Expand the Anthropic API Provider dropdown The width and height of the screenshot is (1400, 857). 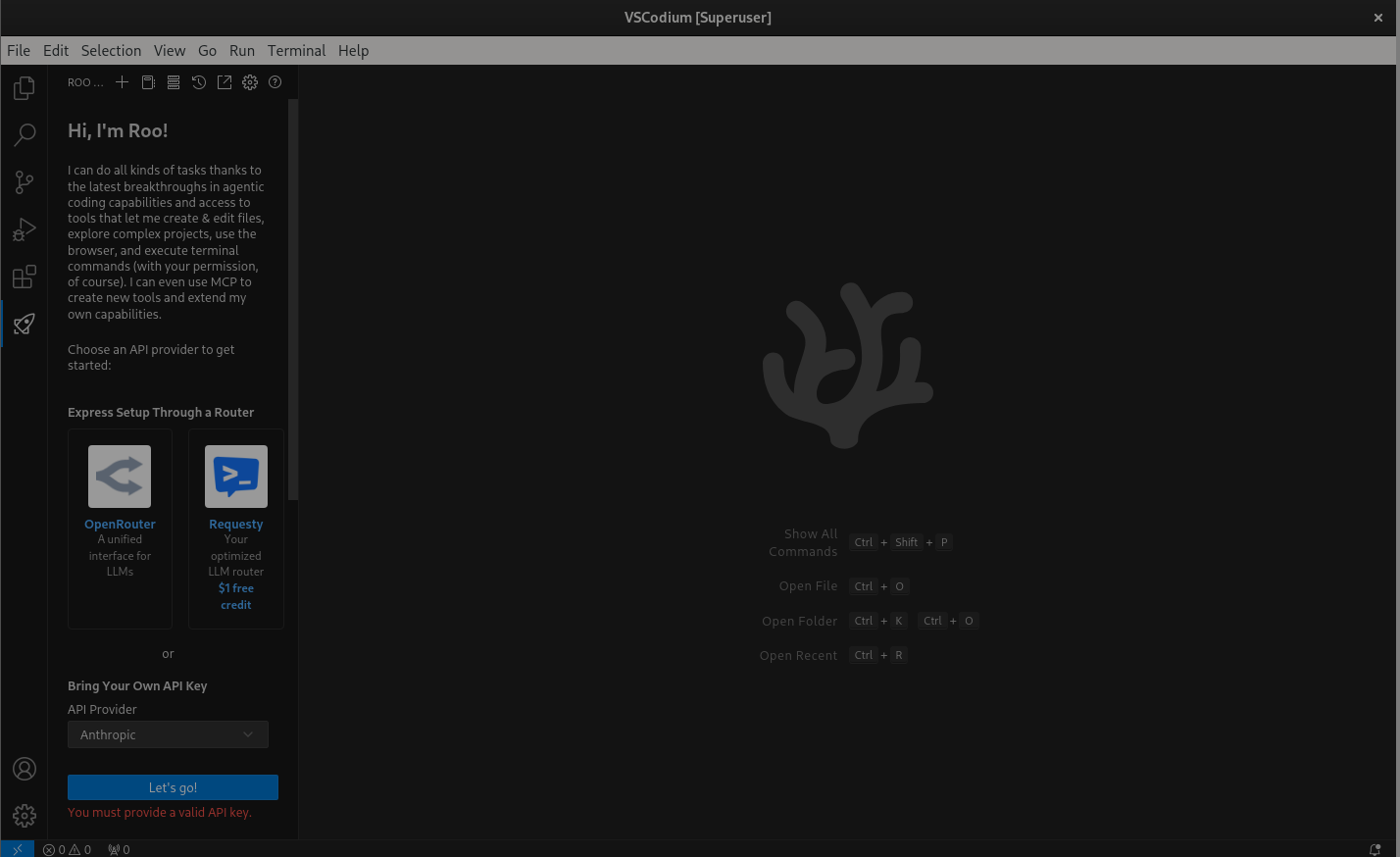168,734
